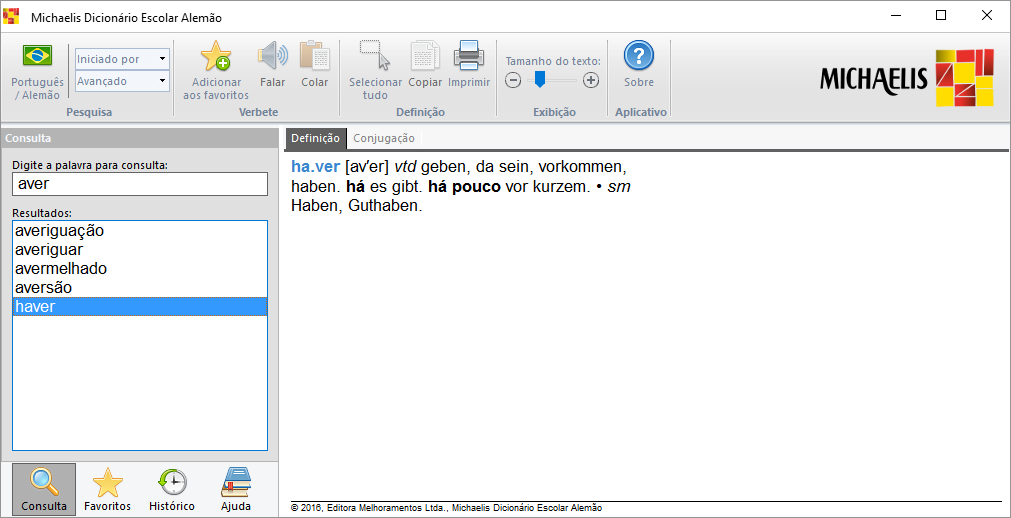Screen dimensions: 1011x518
Task: Click Selecionar tudo icon
Action: (x=375, y=56)
